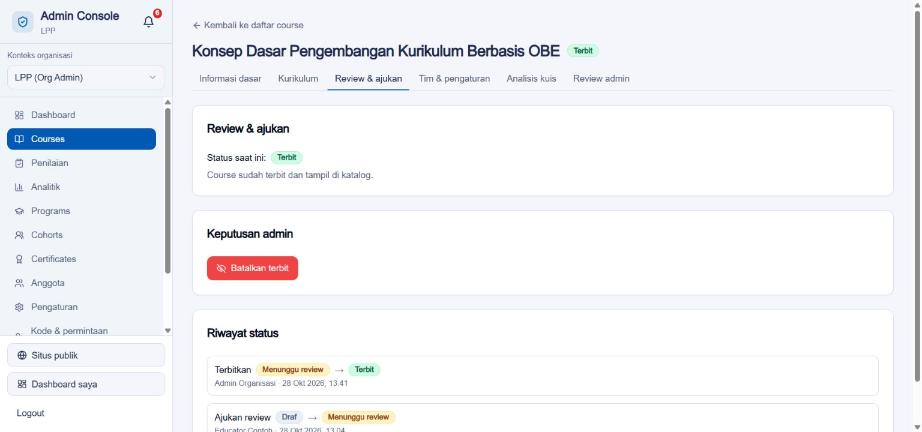Screen dimensions: 922x432
Task: Switch to the Review admin tab
Action: 602,79
